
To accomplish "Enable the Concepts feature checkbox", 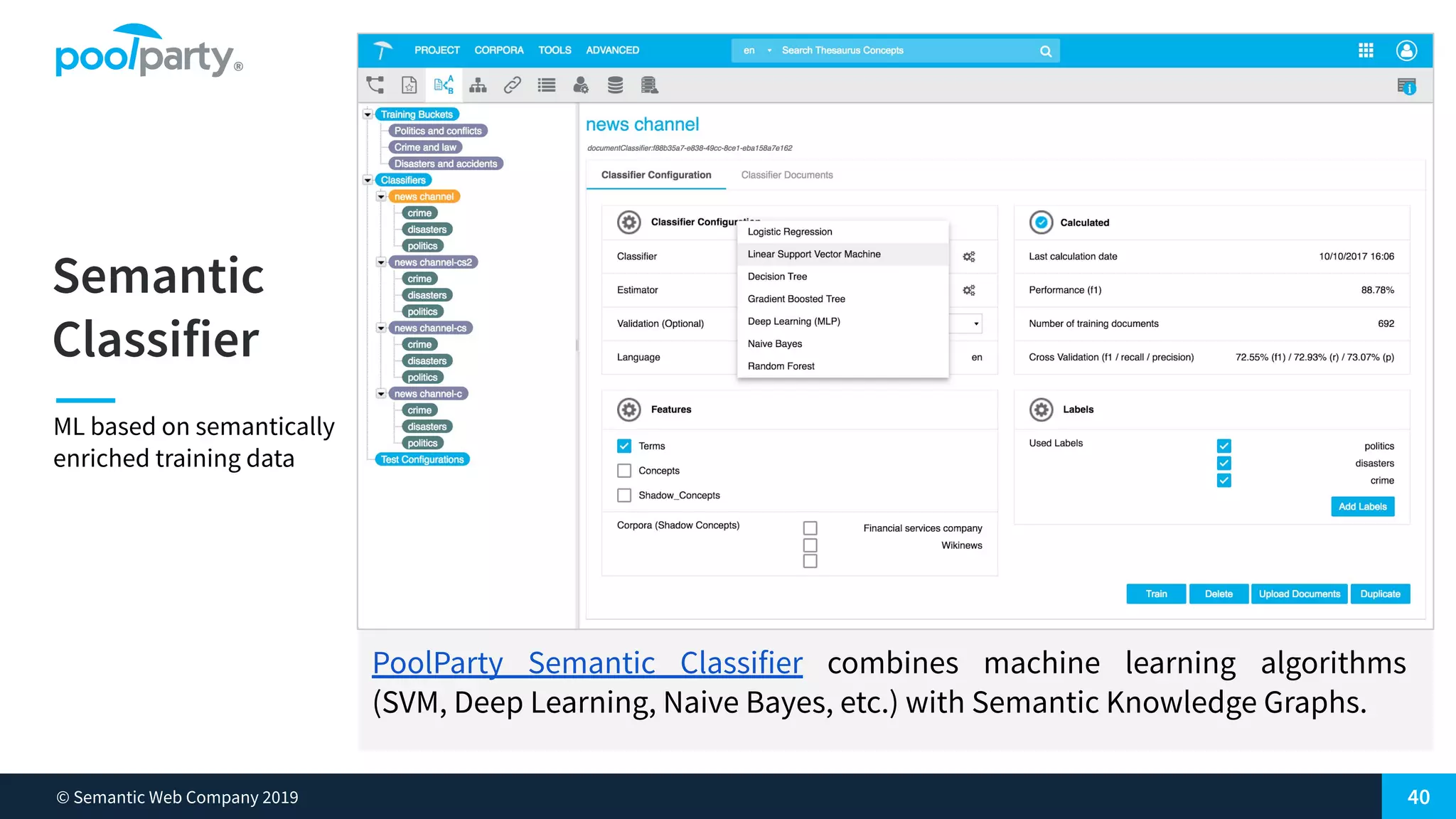I will [x=624, y=471].
